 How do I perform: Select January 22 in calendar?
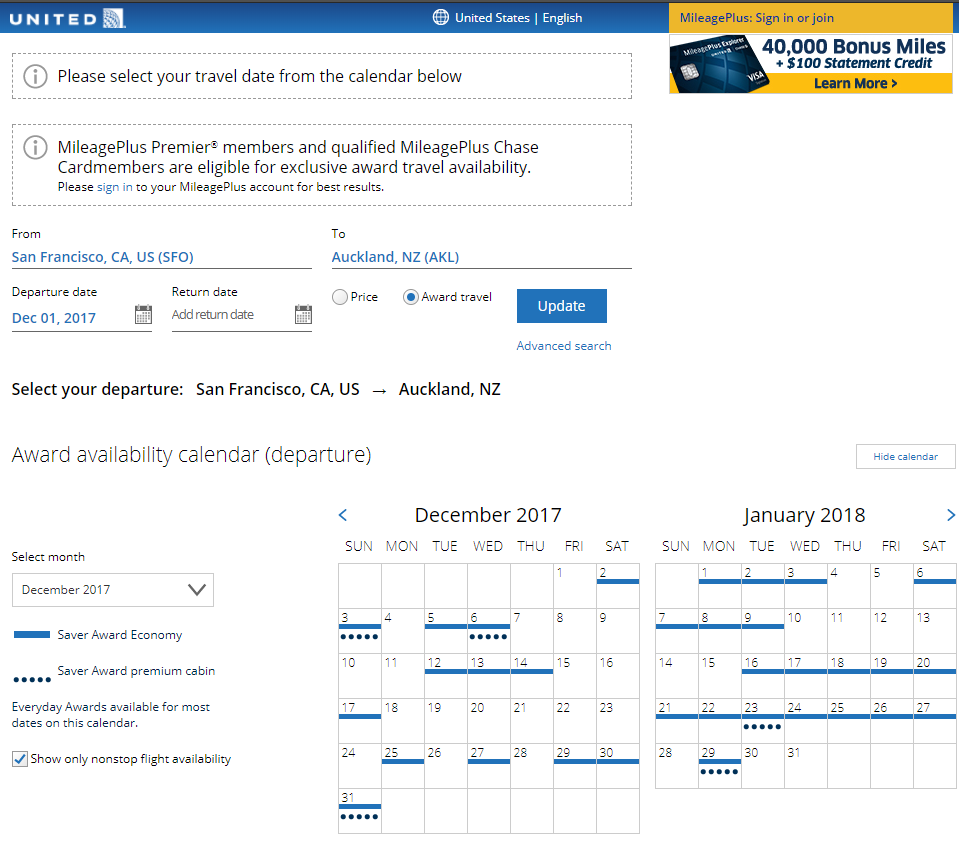click(720, 720)
